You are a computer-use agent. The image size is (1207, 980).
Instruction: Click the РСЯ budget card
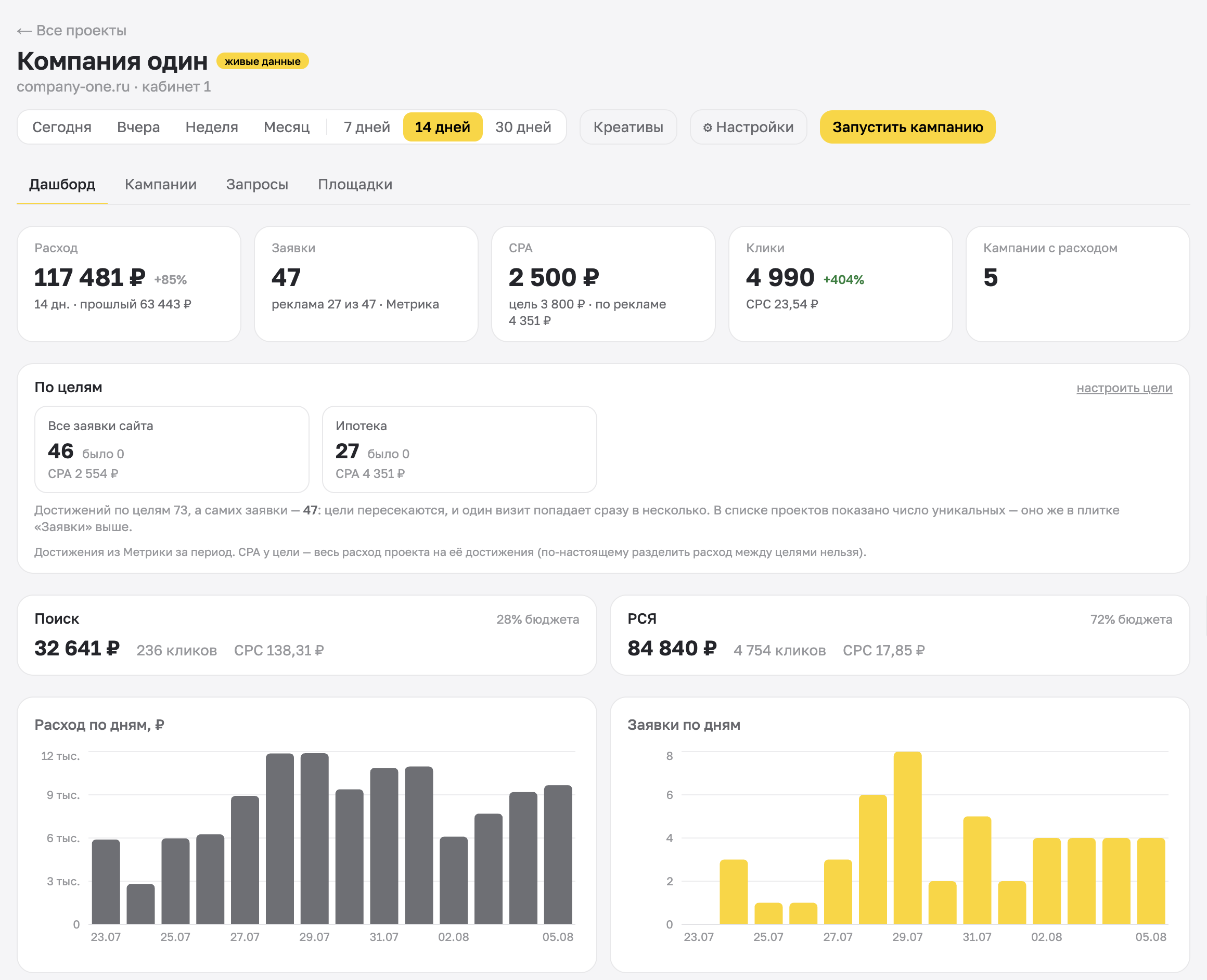point(900,635)
